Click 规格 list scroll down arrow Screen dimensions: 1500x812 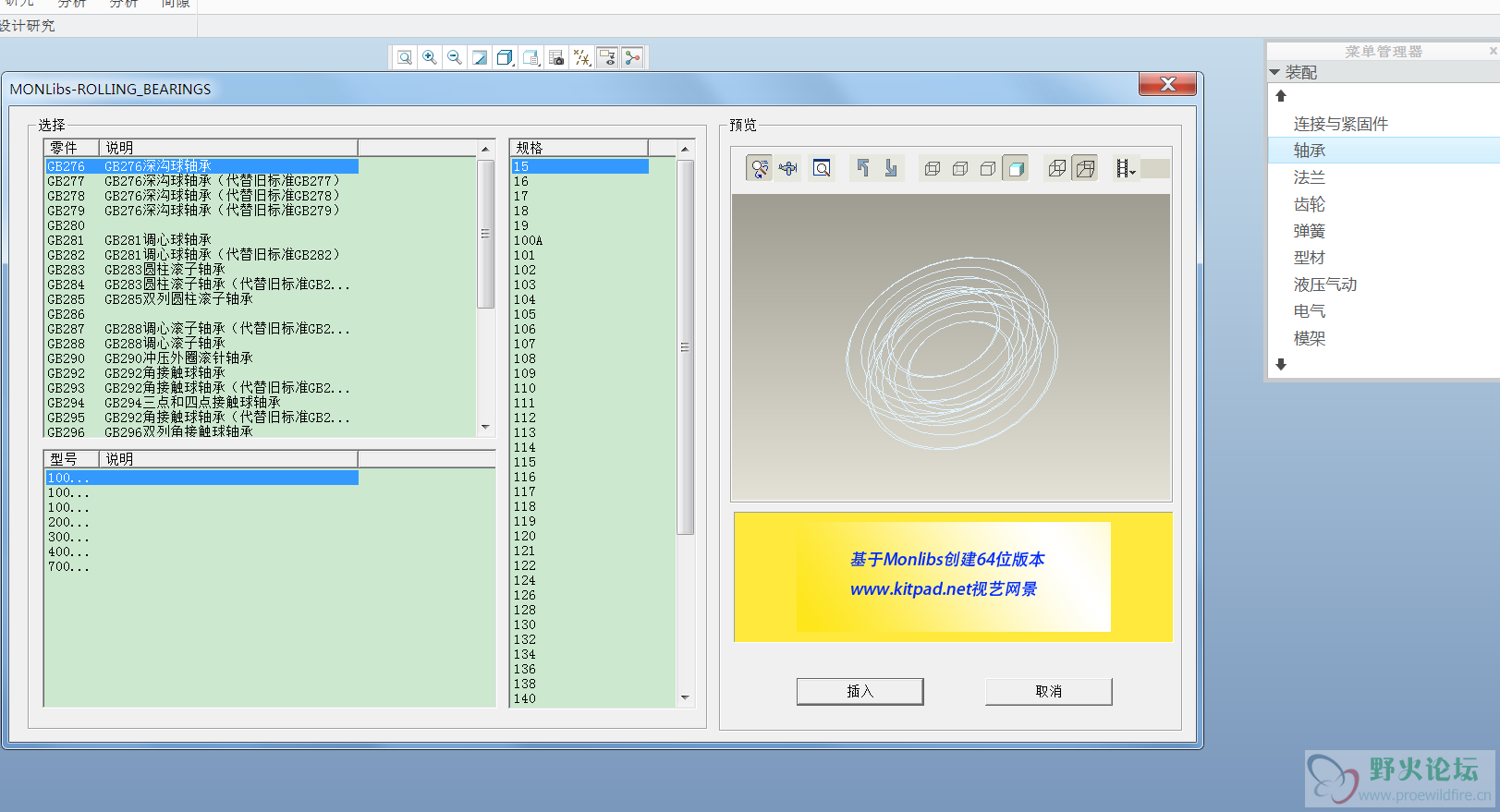pyautogui.click(x=685, y=697)
